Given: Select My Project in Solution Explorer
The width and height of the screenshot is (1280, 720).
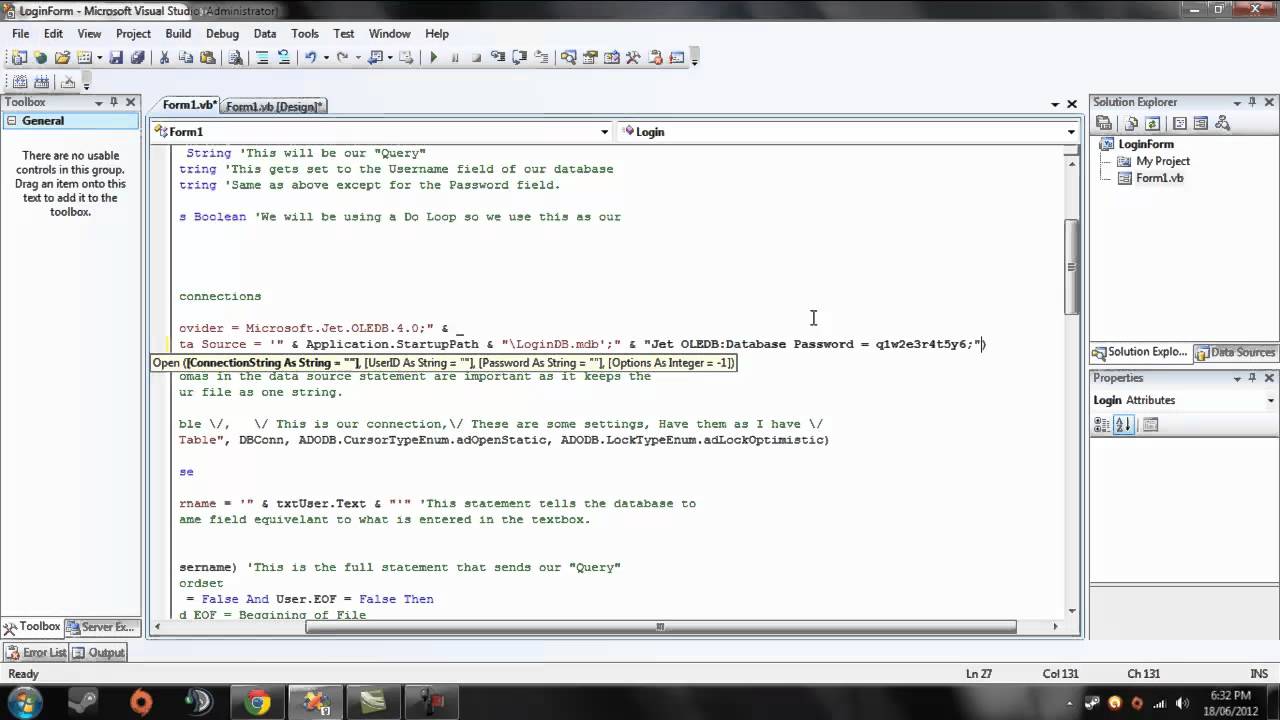Looking at the screenshot, I should [x=1162, y=161].
